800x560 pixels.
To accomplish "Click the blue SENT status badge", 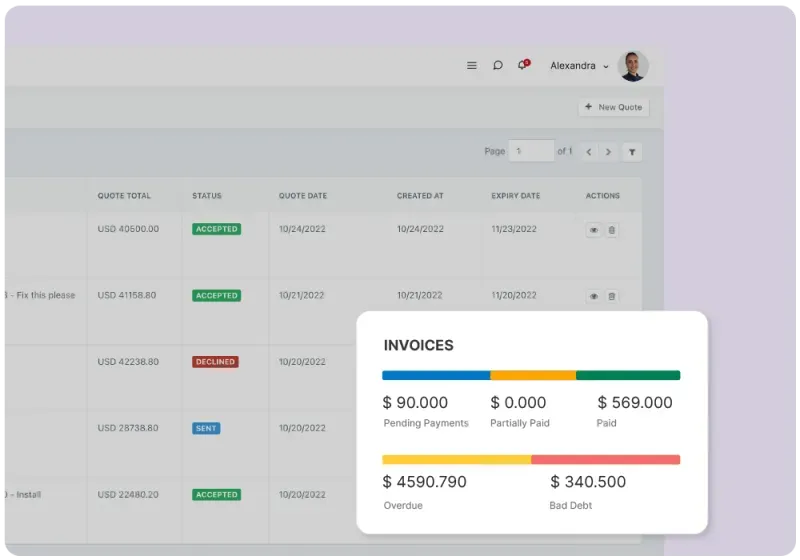I will click(x=206, y=428).
